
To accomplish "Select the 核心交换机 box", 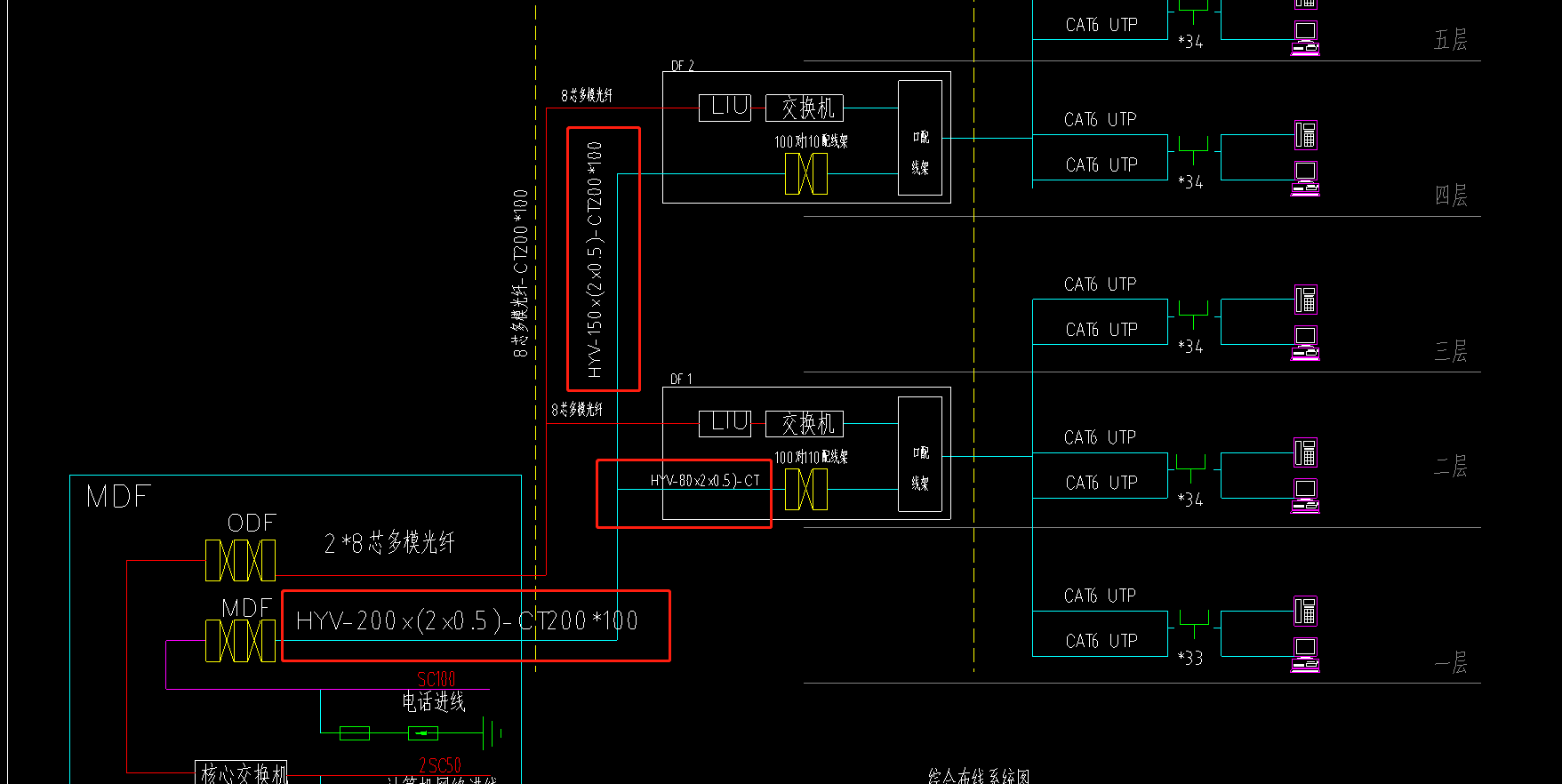I will pos(242,772).
